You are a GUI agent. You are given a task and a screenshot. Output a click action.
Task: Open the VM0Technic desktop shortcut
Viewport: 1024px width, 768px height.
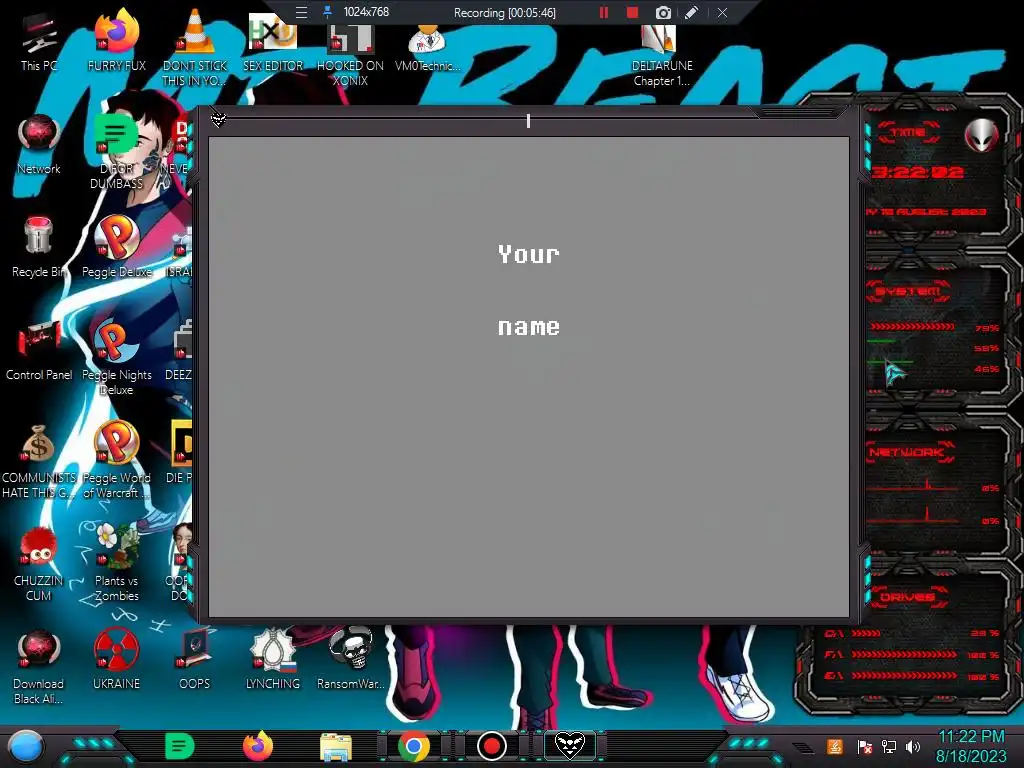pyautogui.click(x=427, y=47)
